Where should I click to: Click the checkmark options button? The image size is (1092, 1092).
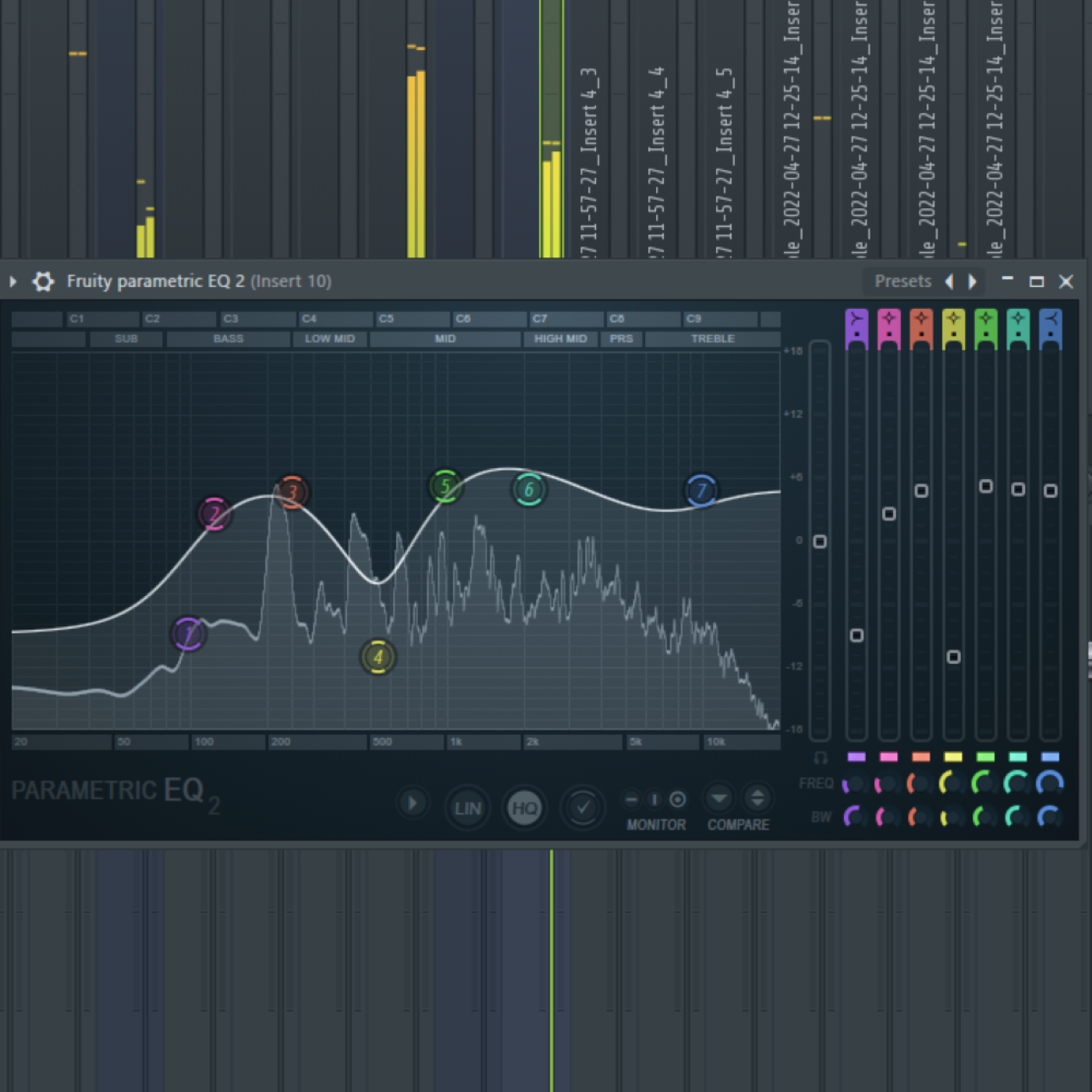point(583,807)
